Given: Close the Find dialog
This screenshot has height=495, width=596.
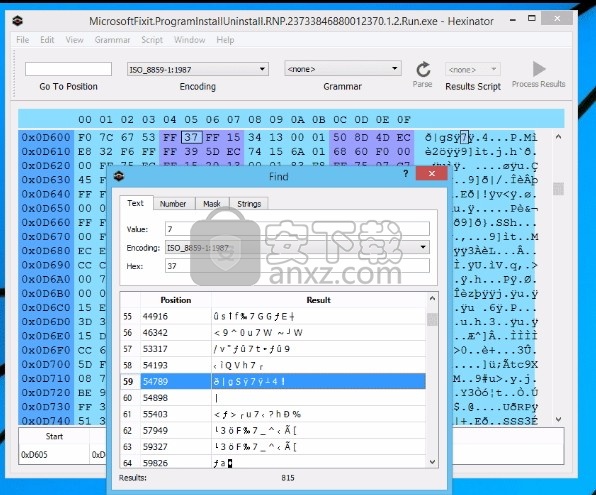Looking at the screenshot, I should point(431,173).
